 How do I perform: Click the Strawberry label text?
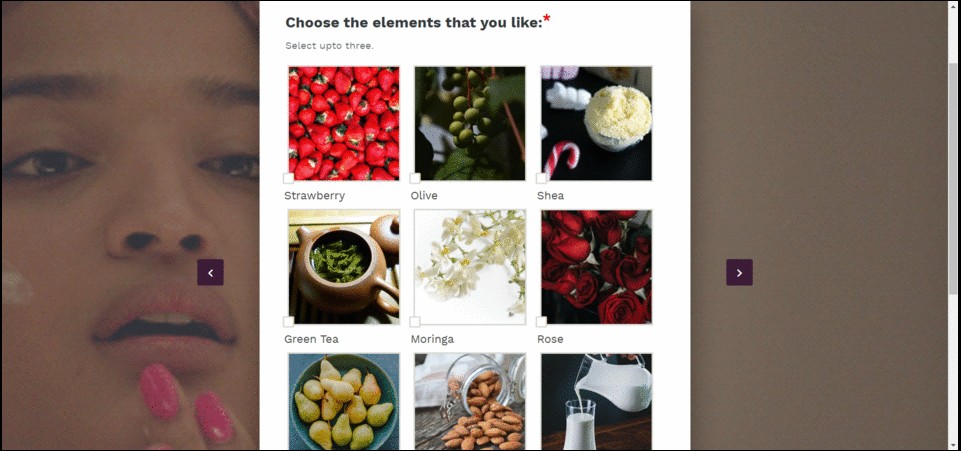tap(314, 196)
